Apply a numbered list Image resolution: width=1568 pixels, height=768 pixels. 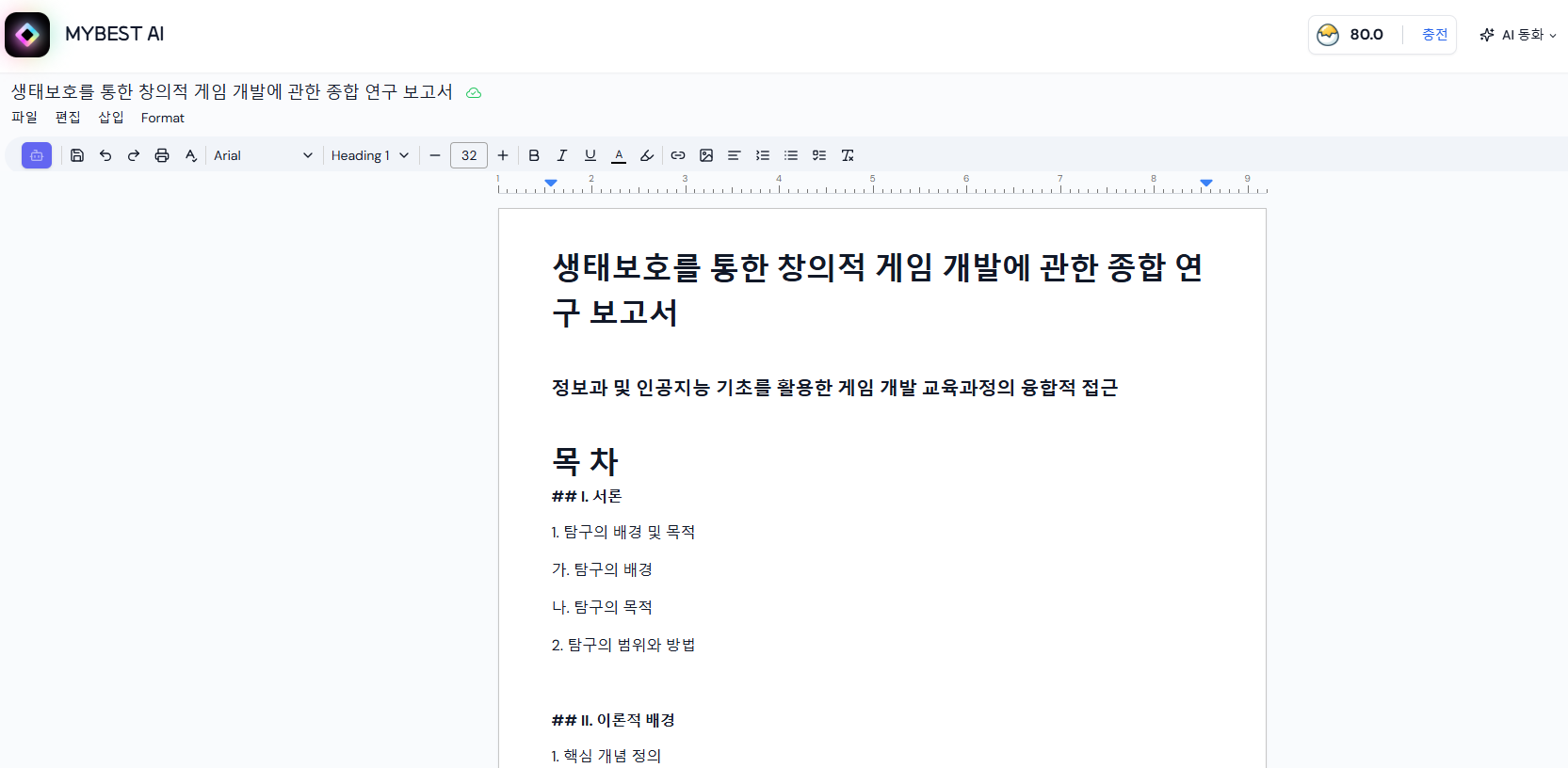tap(763, 155)
